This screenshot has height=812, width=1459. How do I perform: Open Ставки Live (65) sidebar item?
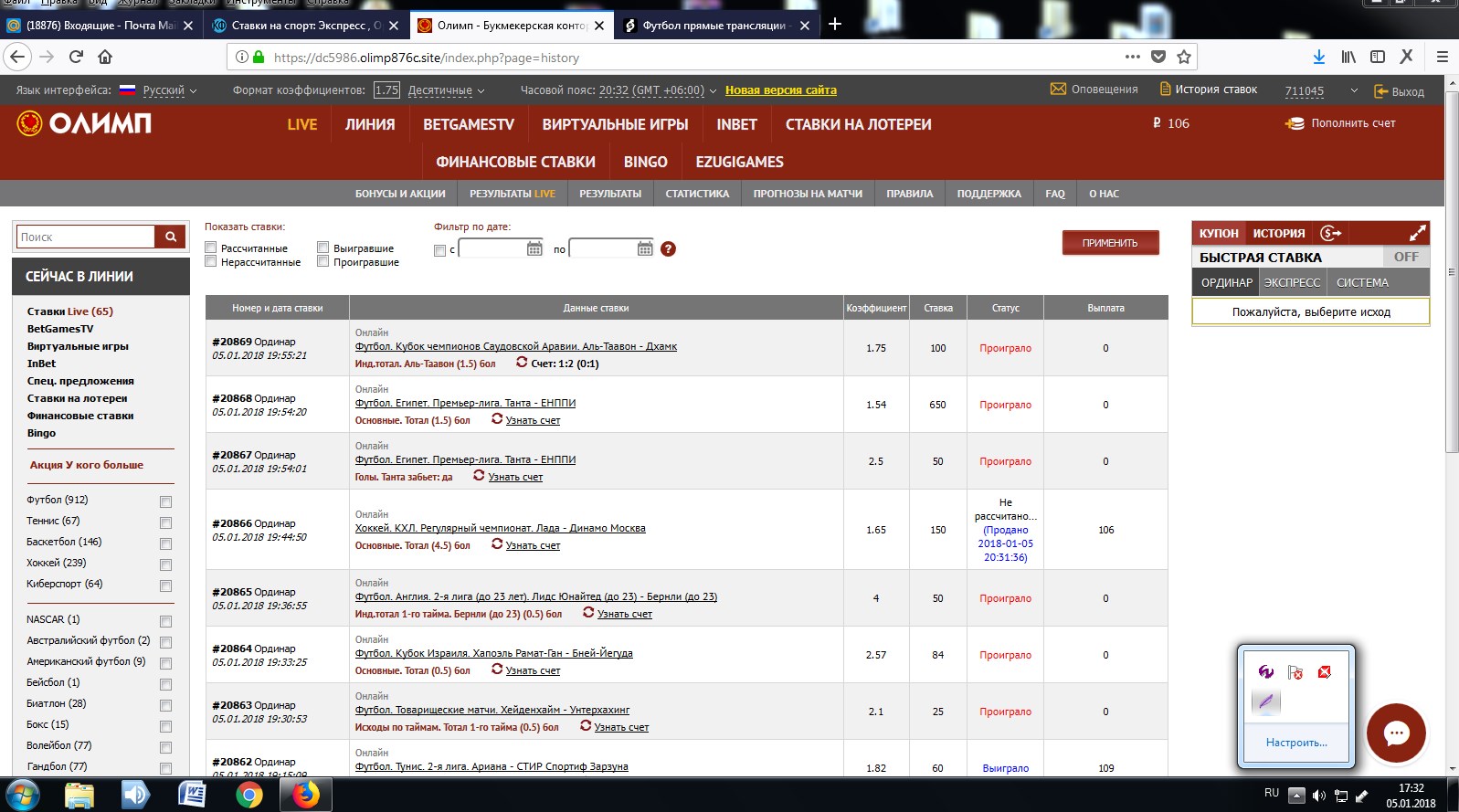(69, 311)
